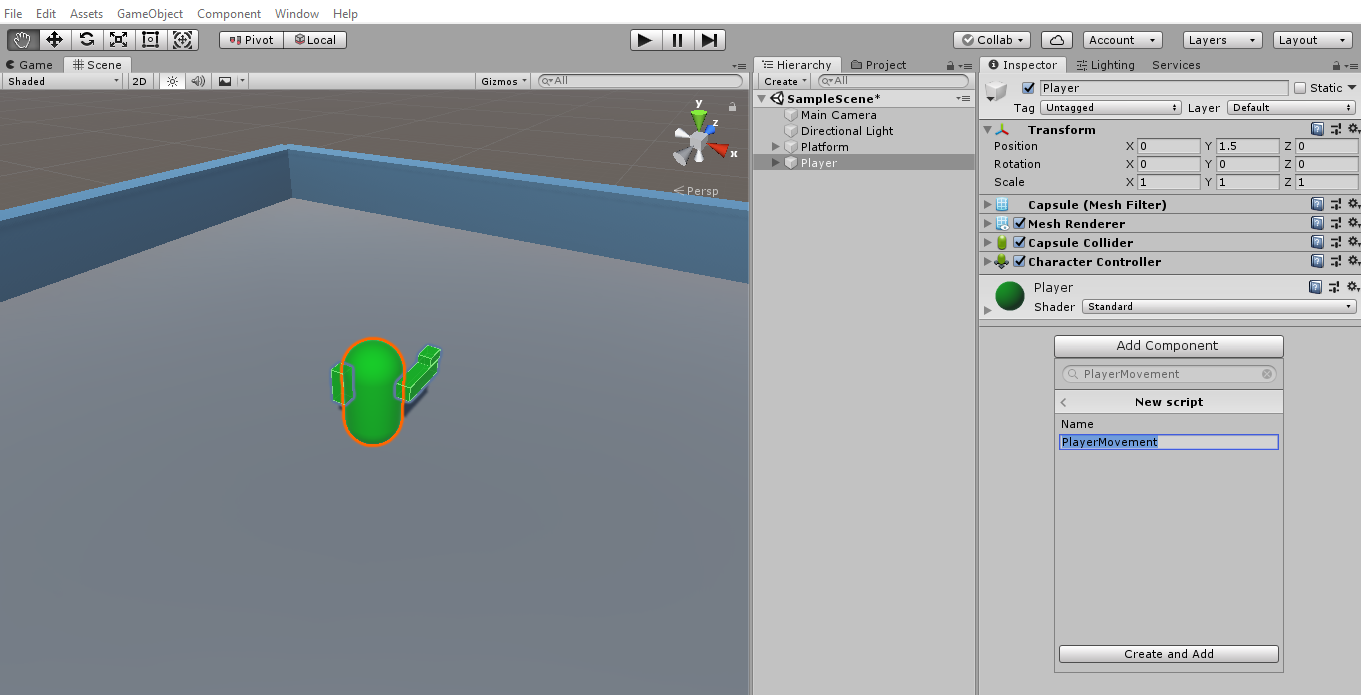Click the Step frame button
1361x695 pixels.
pos(711,39)
